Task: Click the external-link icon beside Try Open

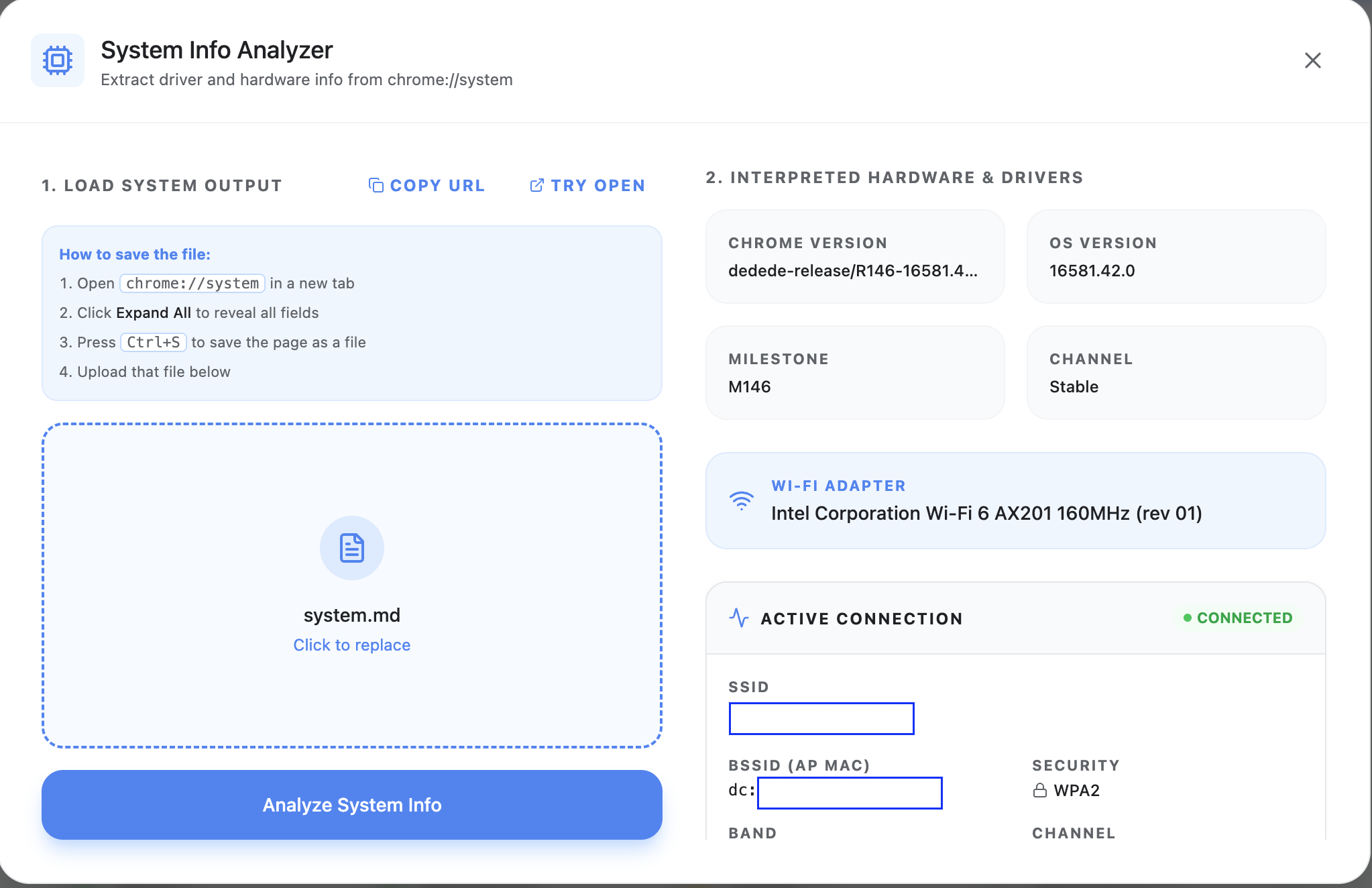Action: click(536, 185)
